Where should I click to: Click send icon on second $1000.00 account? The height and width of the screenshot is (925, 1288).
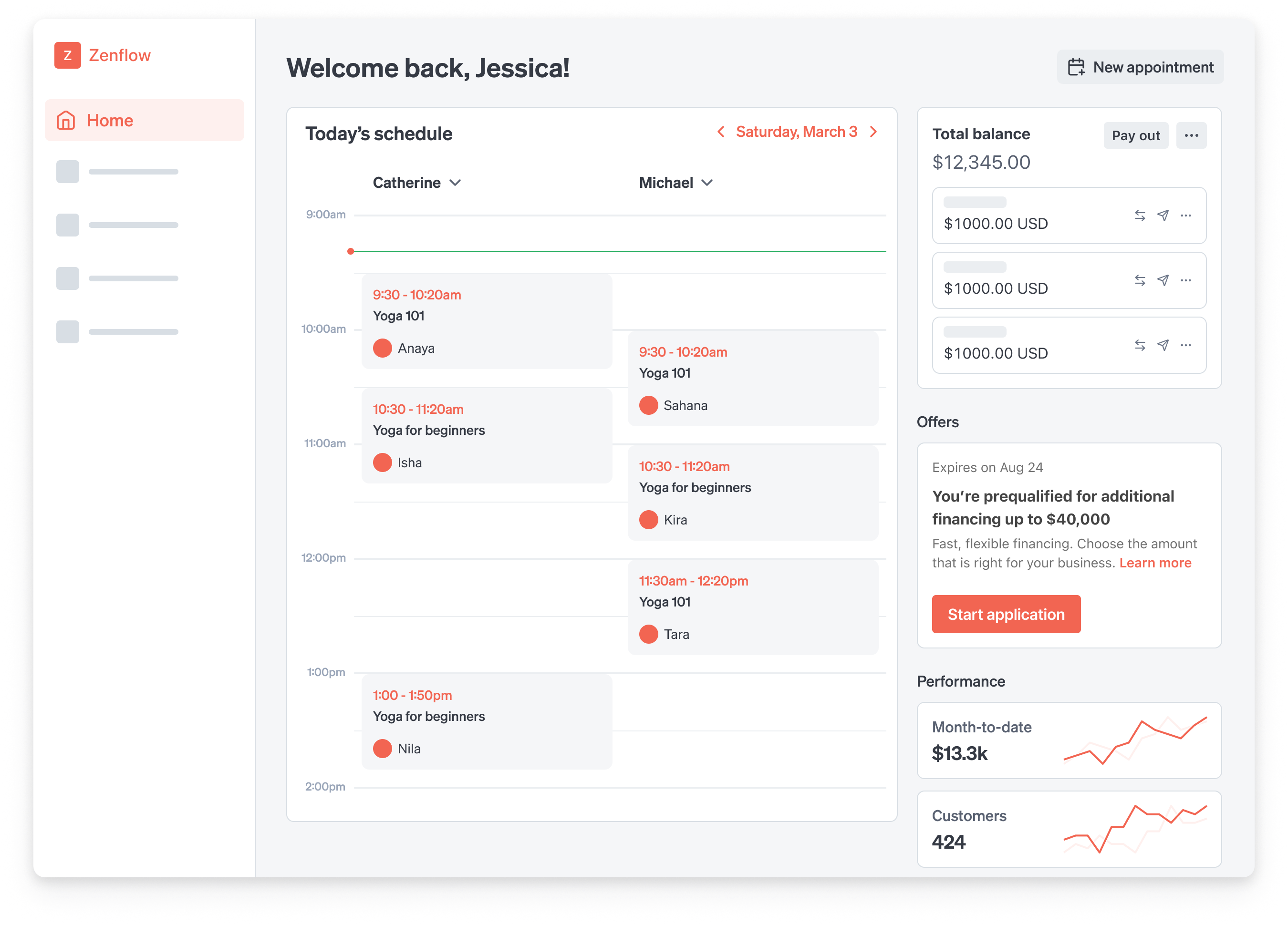coord(1163,280)
